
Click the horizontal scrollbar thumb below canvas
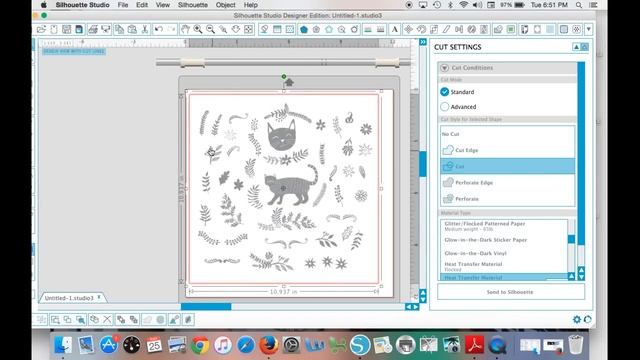point(206,307)
